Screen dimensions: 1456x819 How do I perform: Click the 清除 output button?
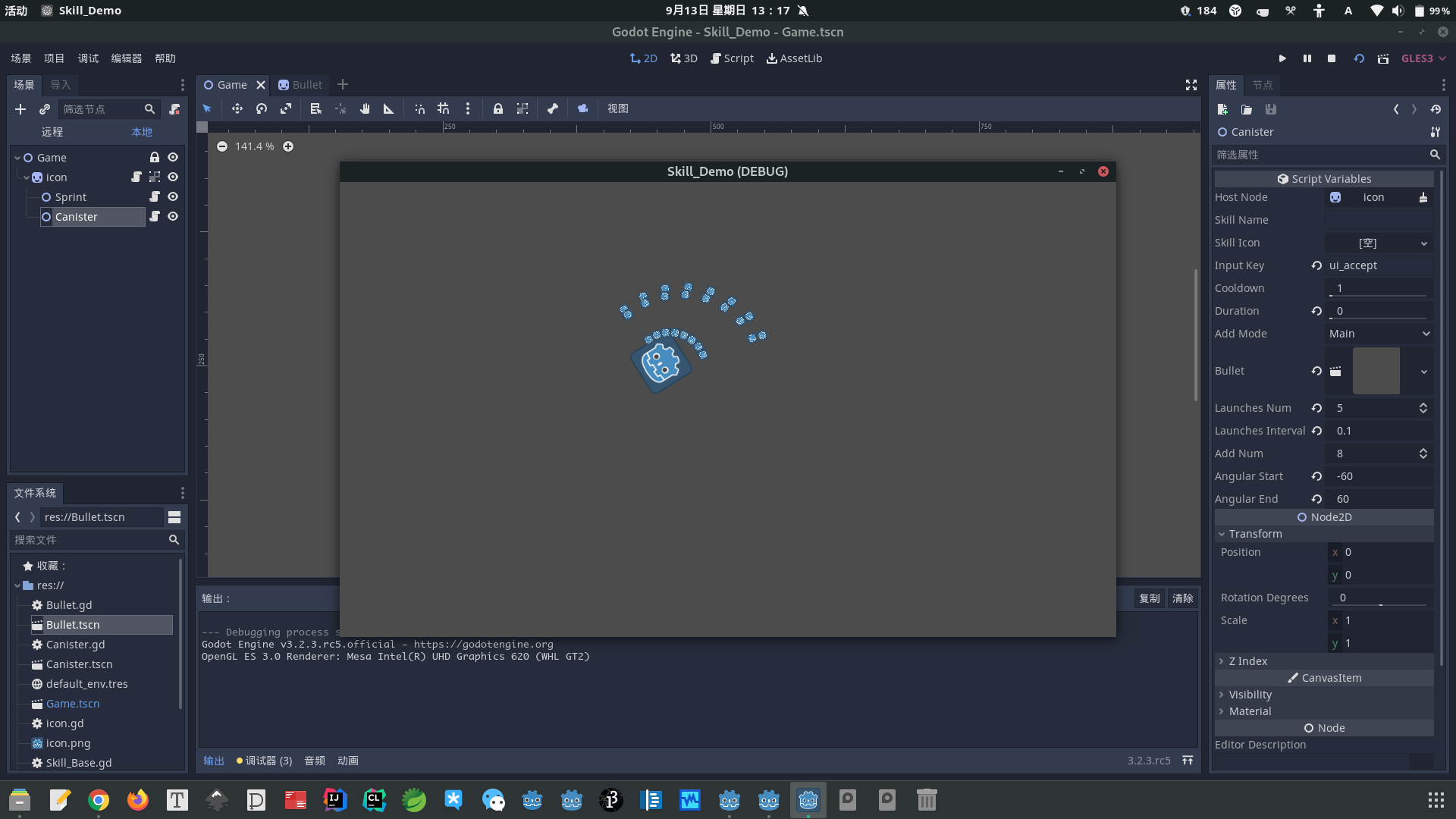click(x=1182, y=598)
